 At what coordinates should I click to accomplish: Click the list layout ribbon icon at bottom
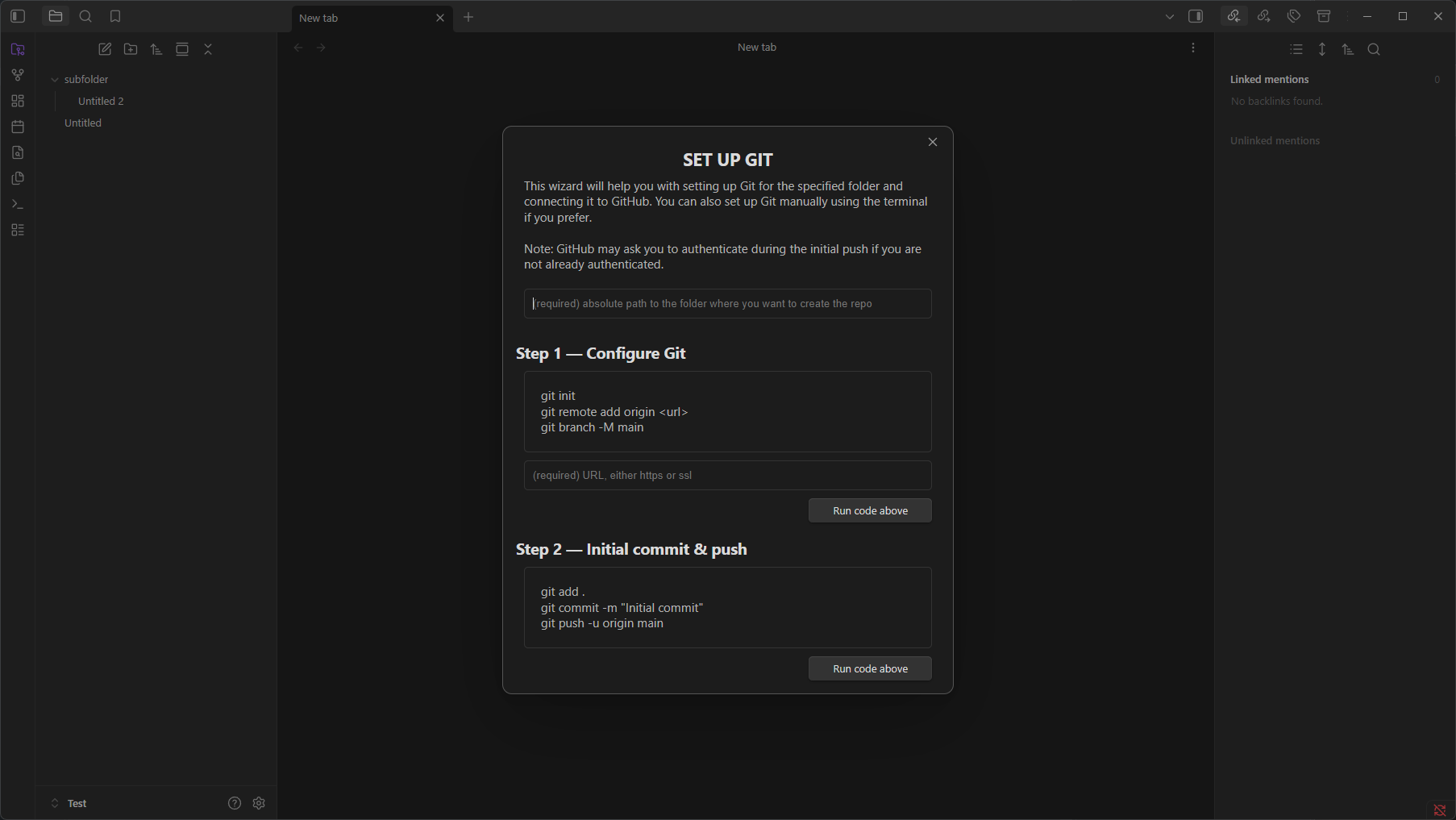pos(18,230)
